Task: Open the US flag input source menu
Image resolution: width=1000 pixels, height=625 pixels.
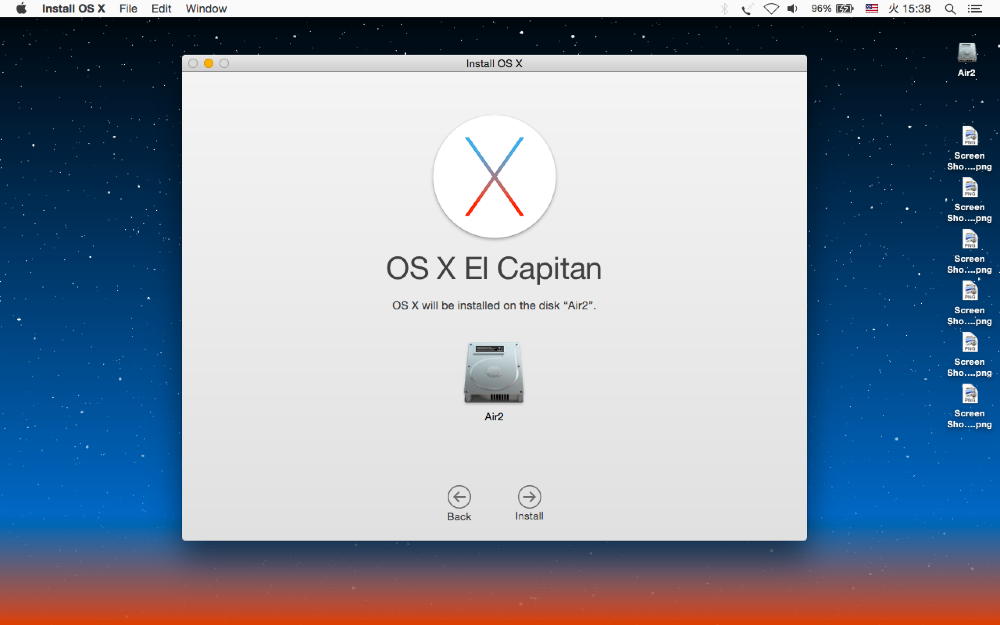Action: (871, 8)
